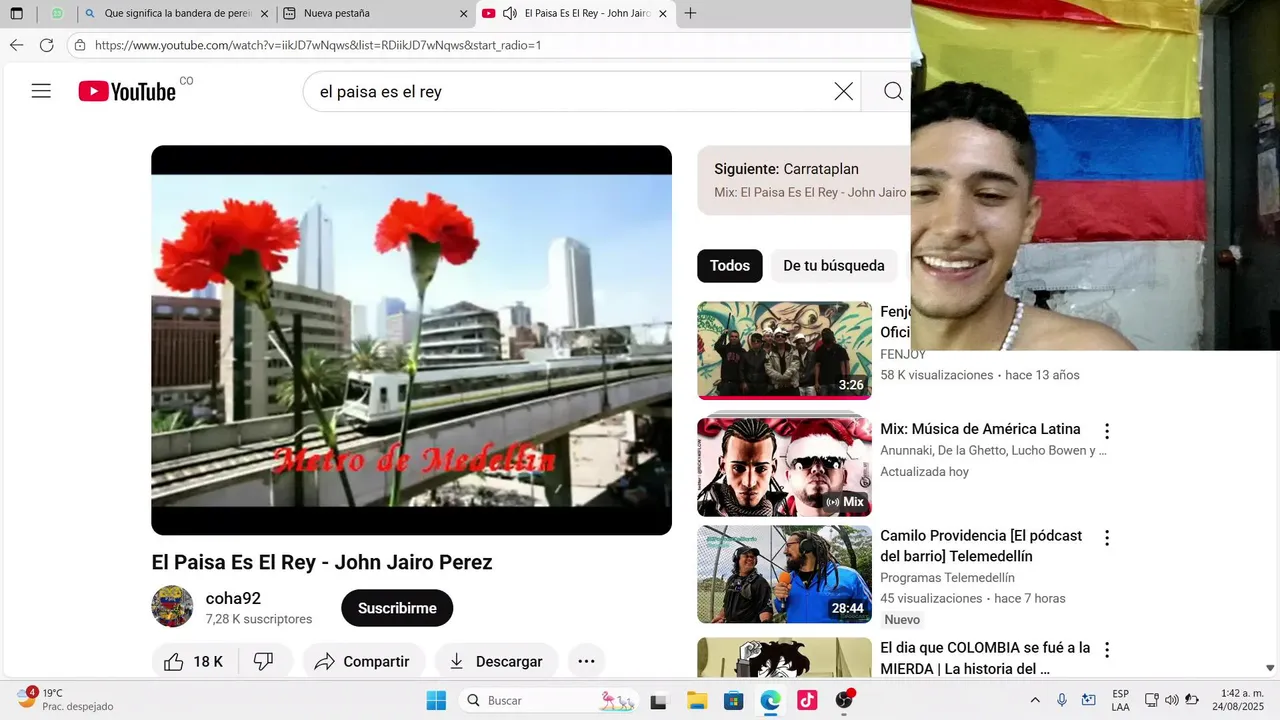1280x720 pixels.
Task: Click the YouTube logo to go home
Action: tap(127, 91)
